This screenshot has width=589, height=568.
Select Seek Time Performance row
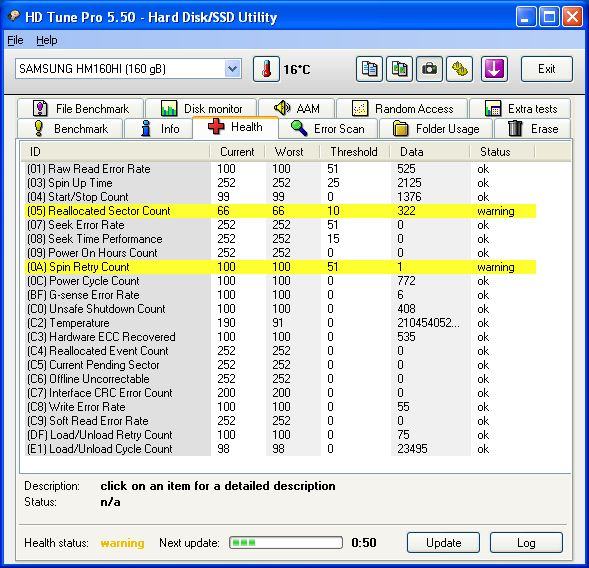[x=281, y=239]
